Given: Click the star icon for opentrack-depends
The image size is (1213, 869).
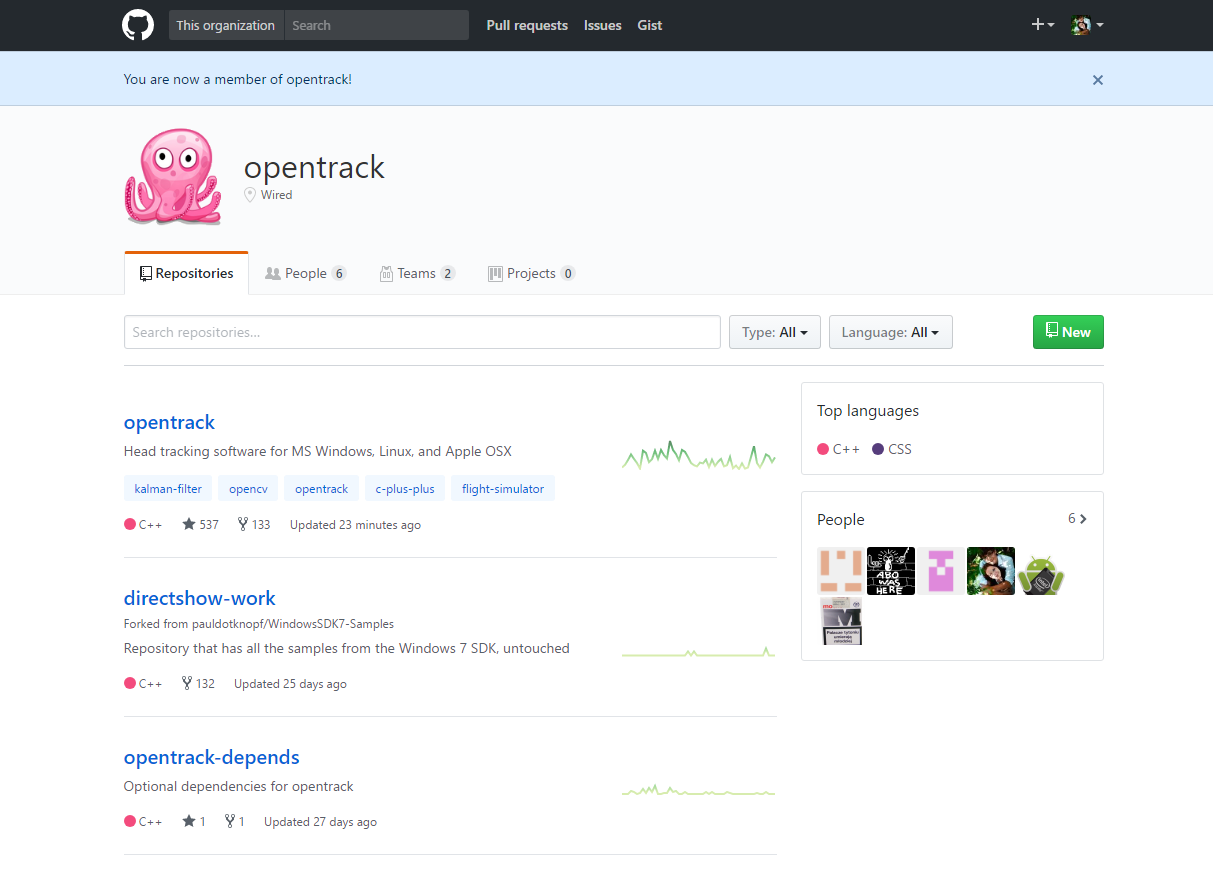Looking at the screenshot, I should 189,822.
